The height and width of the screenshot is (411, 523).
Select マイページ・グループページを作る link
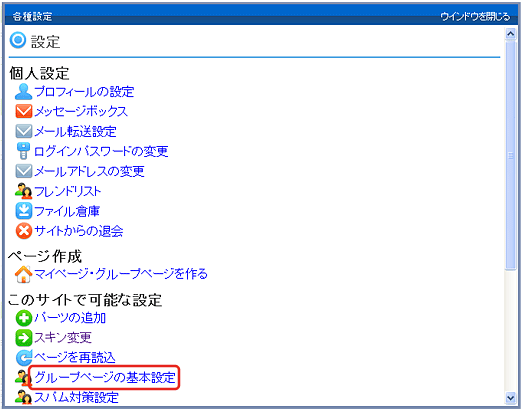tap(121, 274)
